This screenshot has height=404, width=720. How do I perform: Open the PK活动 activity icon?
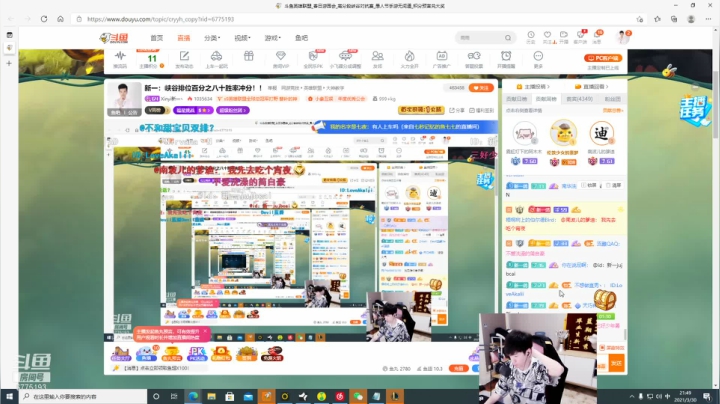pos(197,354)
